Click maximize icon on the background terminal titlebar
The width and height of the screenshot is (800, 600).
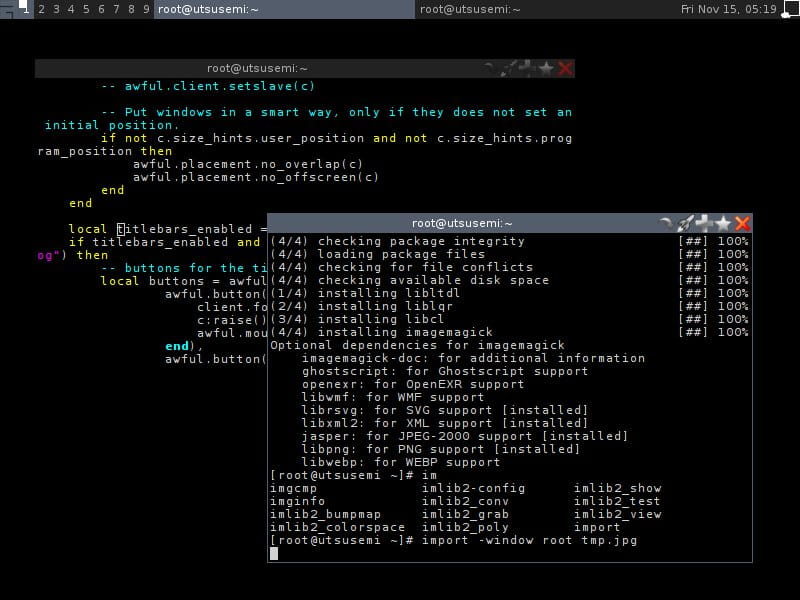point(510,68)
